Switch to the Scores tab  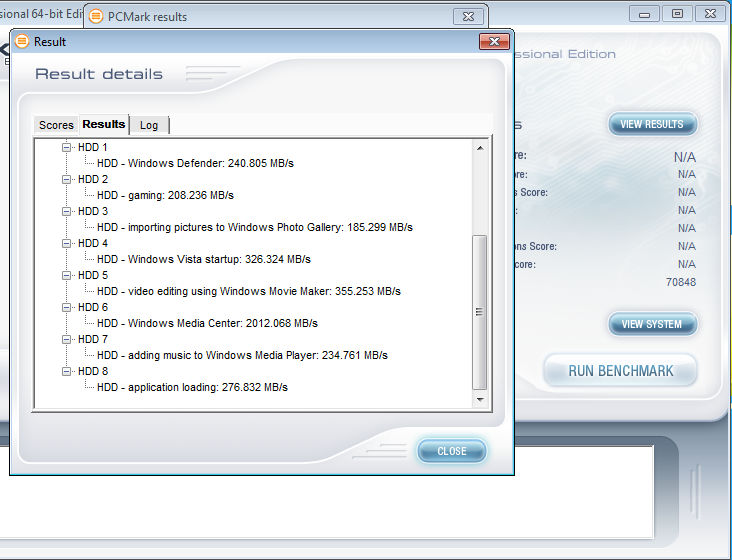(56, 125)
